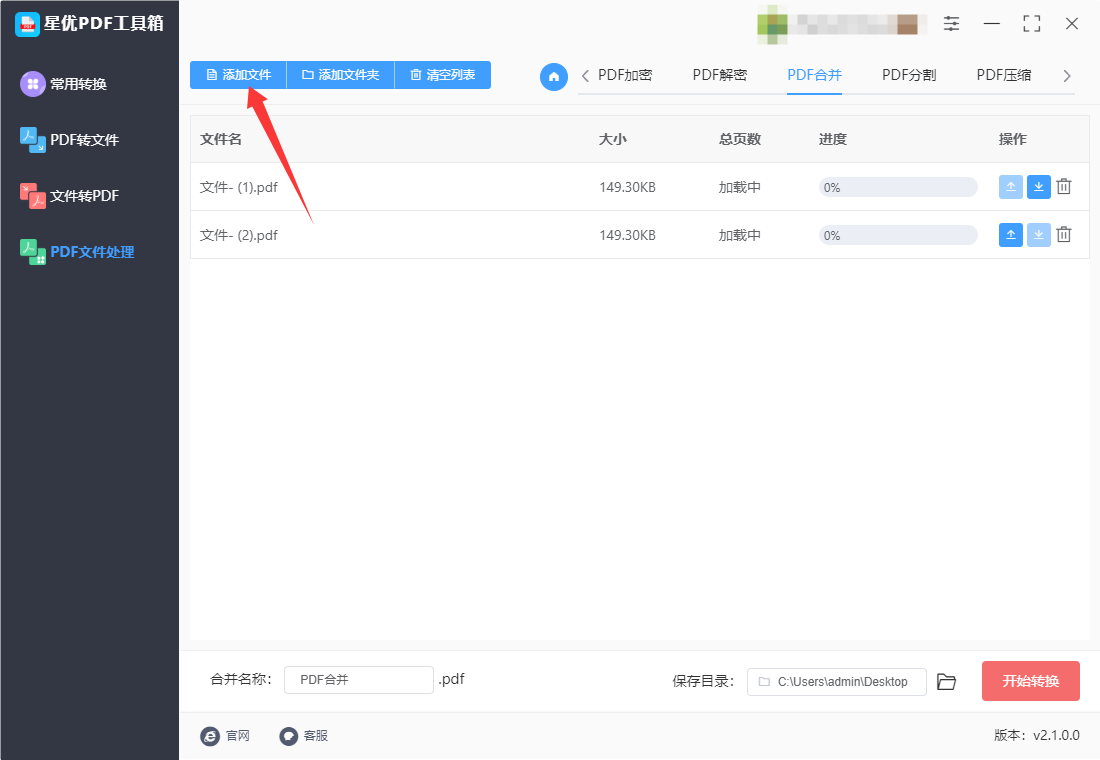Switch to the PDF加密 tab
The height and width of the screenshot is (760, 1100).
coord(625,75)
